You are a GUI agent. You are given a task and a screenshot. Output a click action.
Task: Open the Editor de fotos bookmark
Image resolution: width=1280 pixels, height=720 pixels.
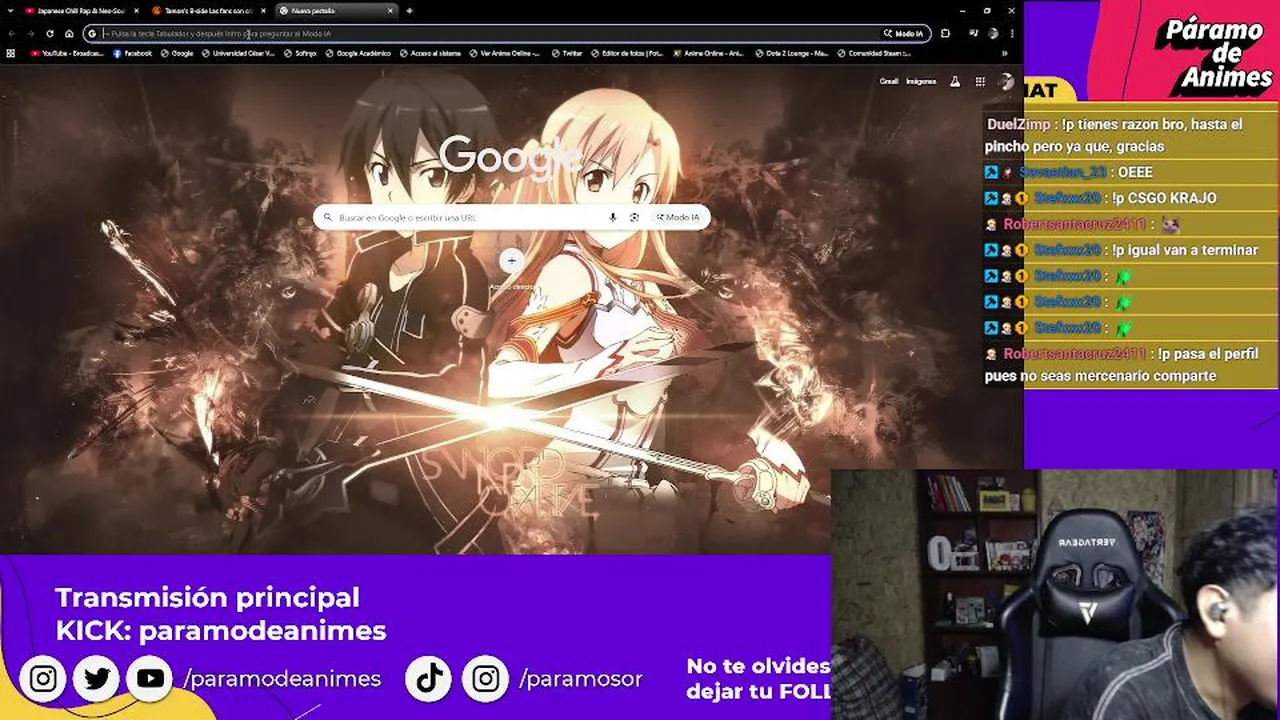pos(628,53)
